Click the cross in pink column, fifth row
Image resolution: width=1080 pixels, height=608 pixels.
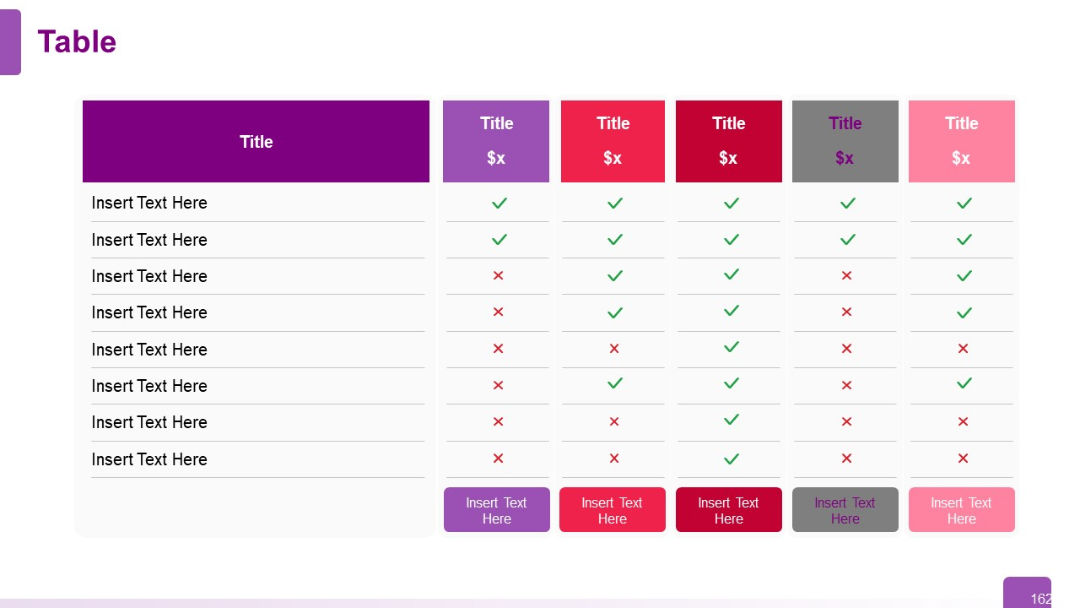[963, 348]
